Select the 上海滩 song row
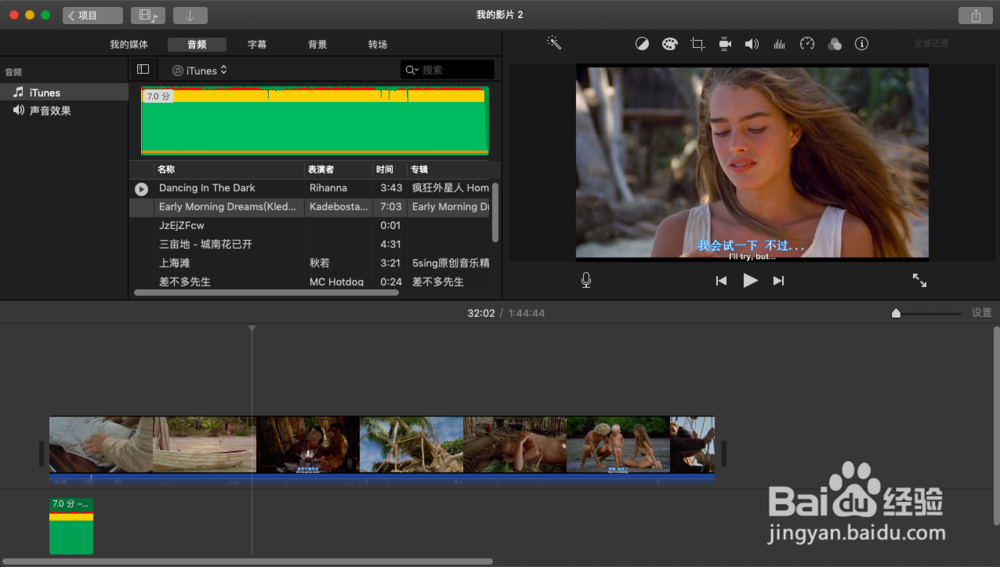Image resolution: width=1000 pixels, height=567 pixels. [x=310, y=263]
